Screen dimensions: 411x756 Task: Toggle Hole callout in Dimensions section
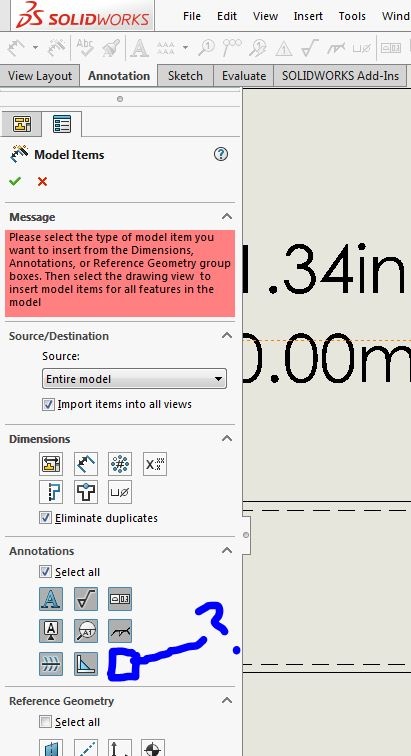(120, 492)
